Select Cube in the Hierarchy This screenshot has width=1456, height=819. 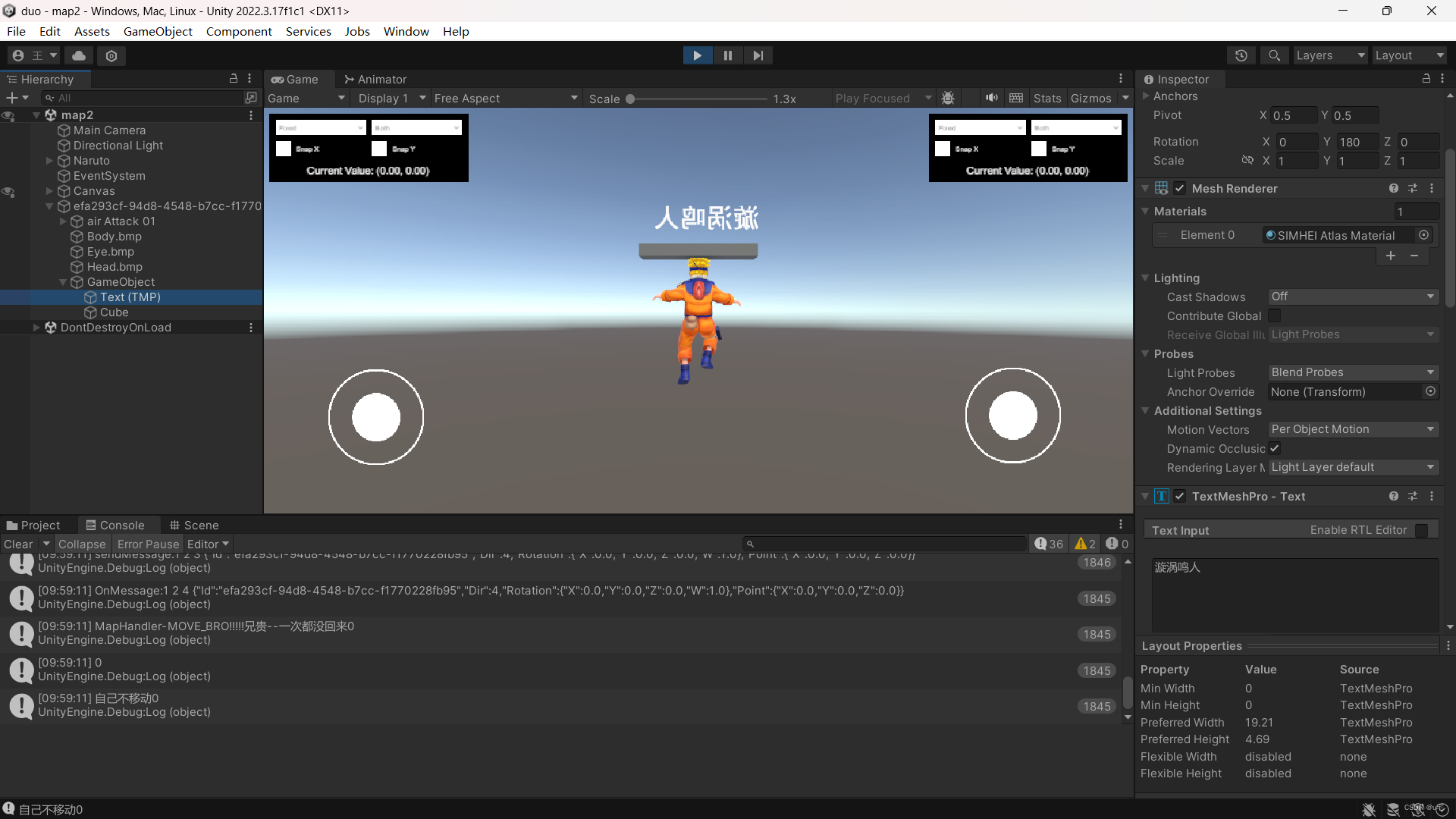[114, 312]
